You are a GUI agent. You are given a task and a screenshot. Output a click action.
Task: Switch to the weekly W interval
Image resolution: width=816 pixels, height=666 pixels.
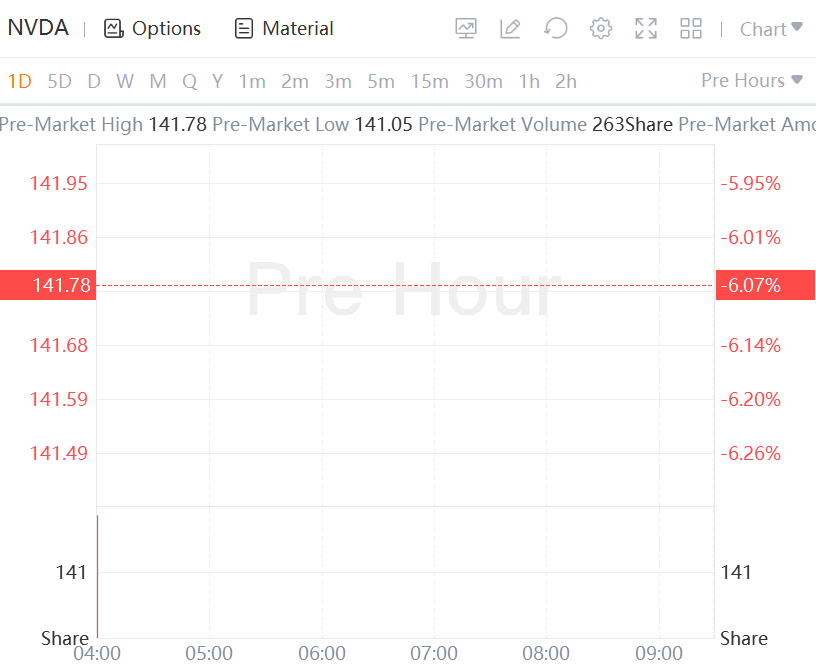[125, 81]
